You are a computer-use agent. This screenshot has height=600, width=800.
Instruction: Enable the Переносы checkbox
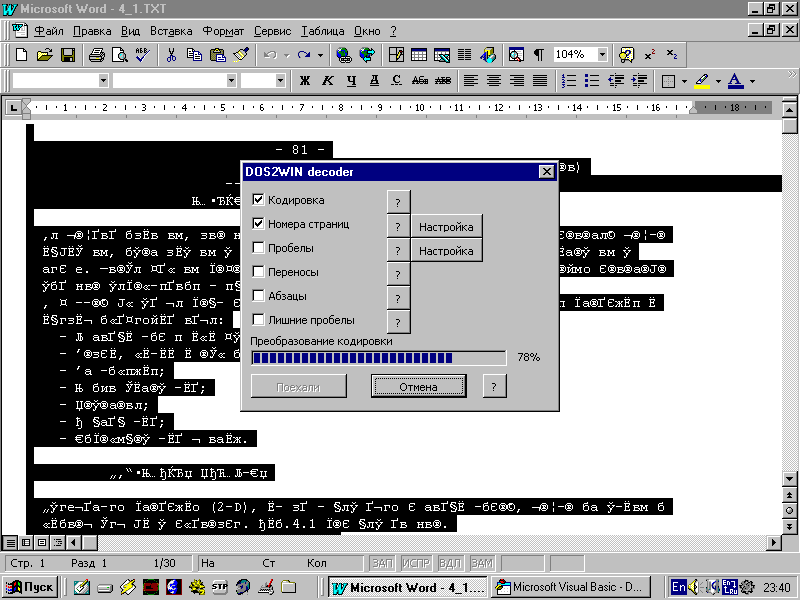(x=258, y=271)
